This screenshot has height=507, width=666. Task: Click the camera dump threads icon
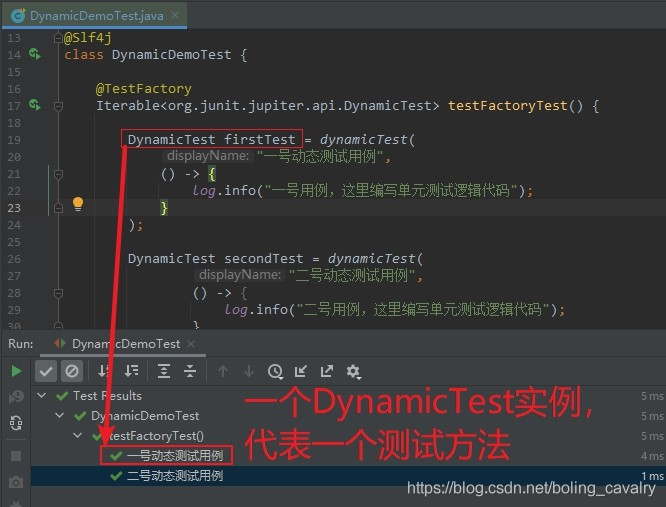[16, 482]
